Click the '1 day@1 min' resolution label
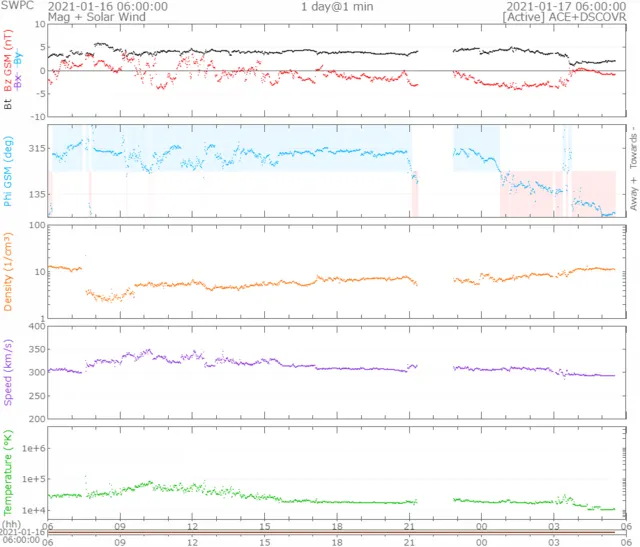The height and width of the screenshot is (547, 640). coord(337,7)
